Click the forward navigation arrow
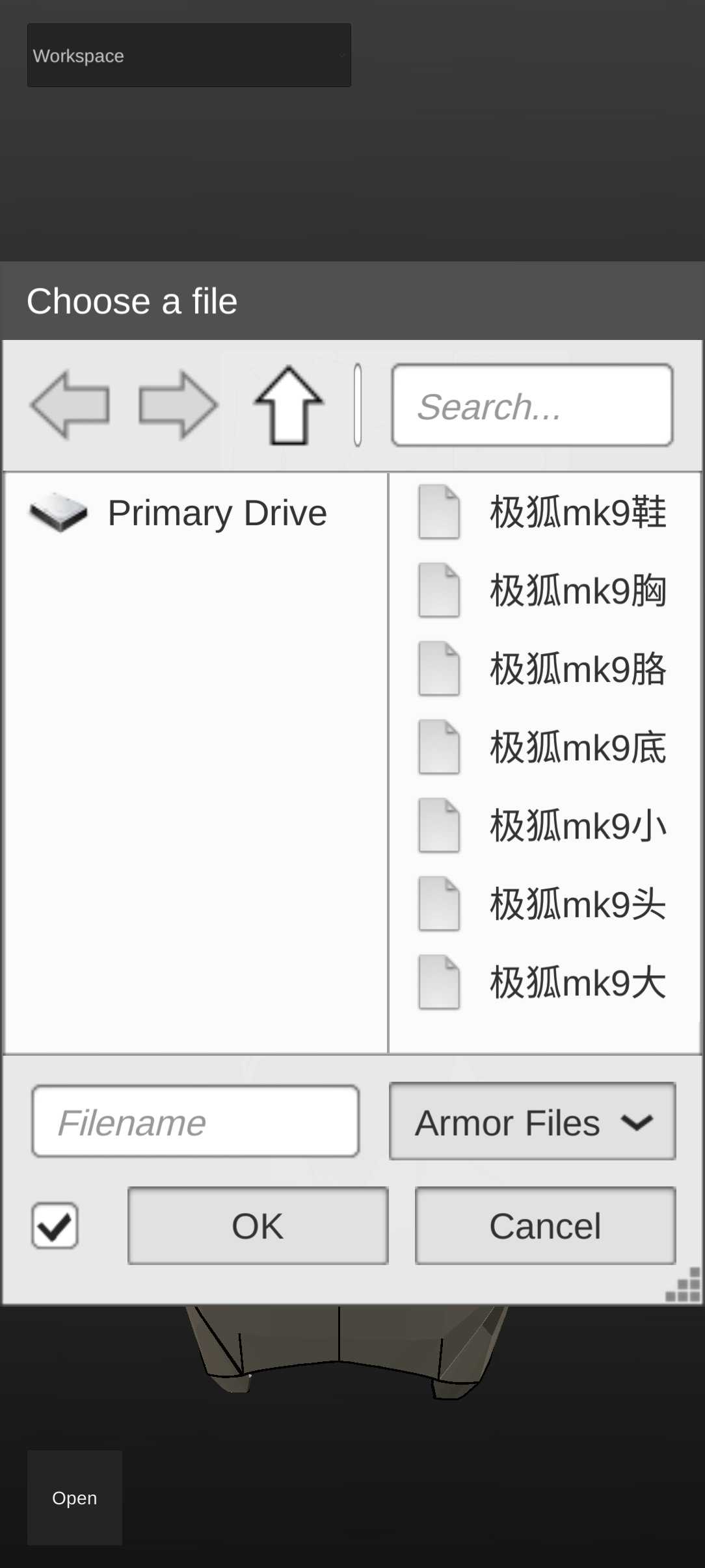705x1568 pixels. 178,405
